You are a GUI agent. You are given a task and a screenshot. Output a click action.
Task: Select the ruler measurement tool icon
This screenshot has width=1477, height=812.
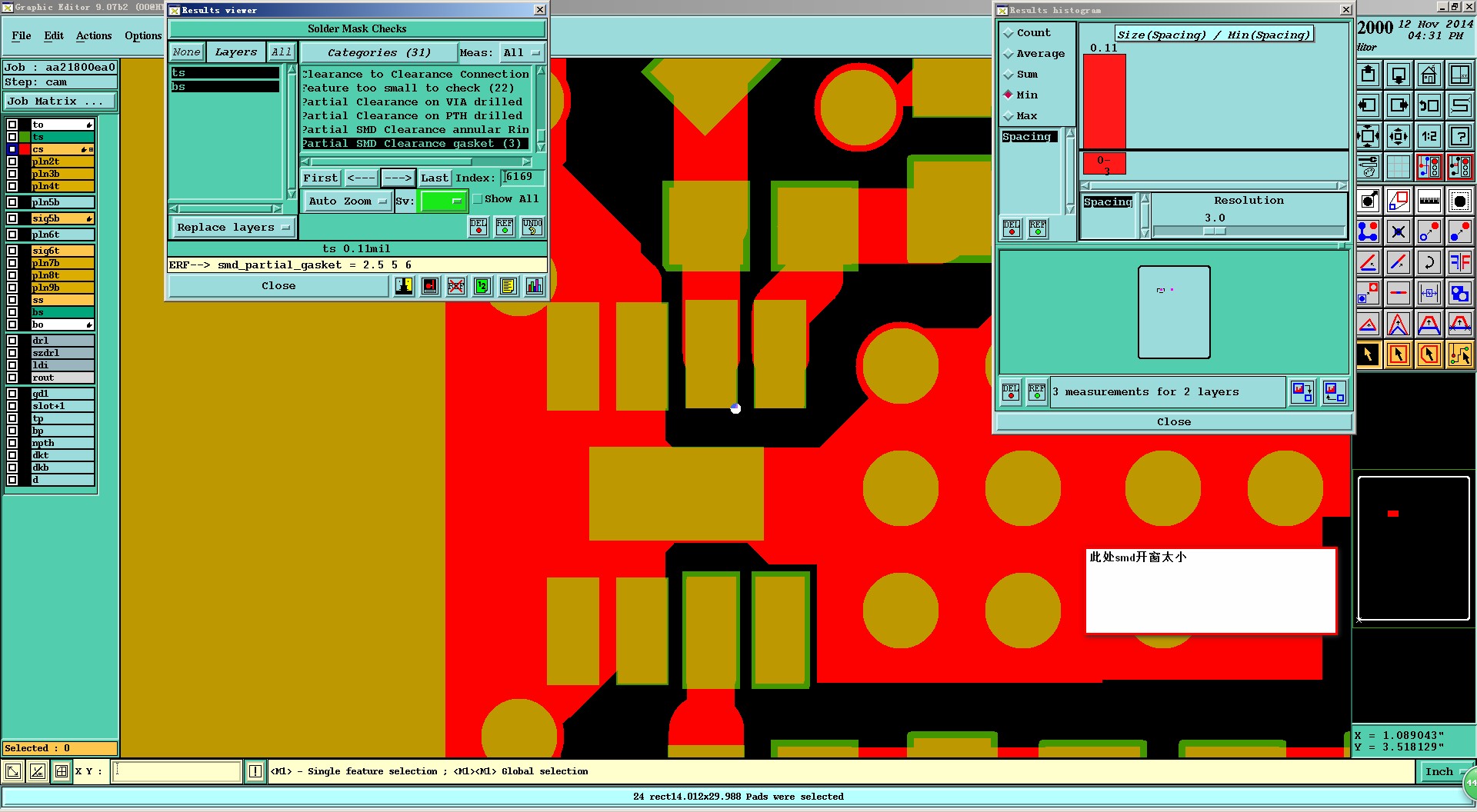pyautogui.click(x=1429, y=201)
